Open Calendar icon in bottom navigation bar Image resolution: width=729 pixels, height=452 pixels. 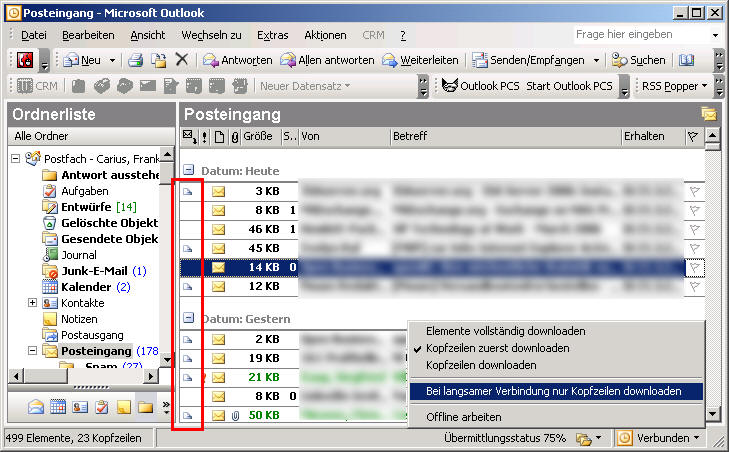coord(58,407)
